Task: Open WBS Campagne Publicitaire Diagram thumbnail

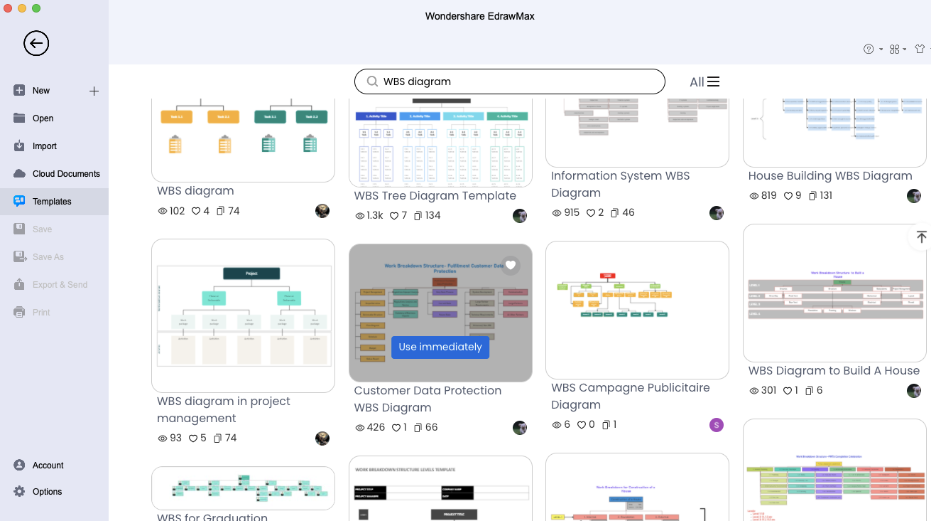Action: tap(637, 310)
